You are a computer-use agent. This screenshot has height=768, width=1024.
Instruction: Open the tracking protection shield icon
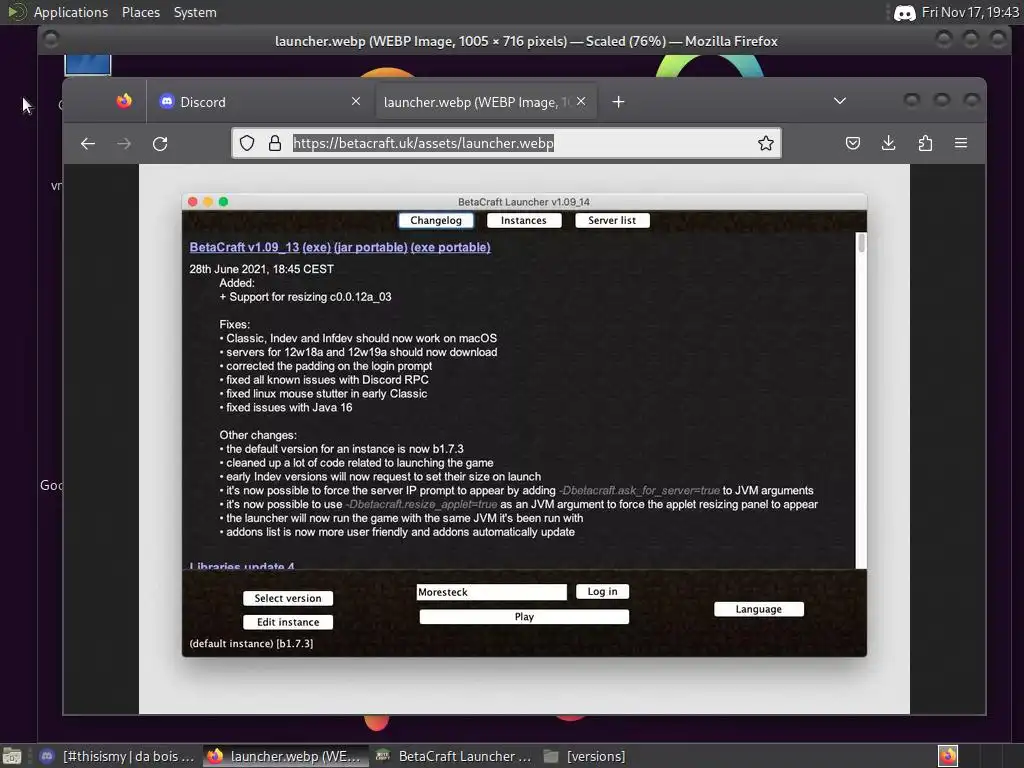click(x=247, y=143)
